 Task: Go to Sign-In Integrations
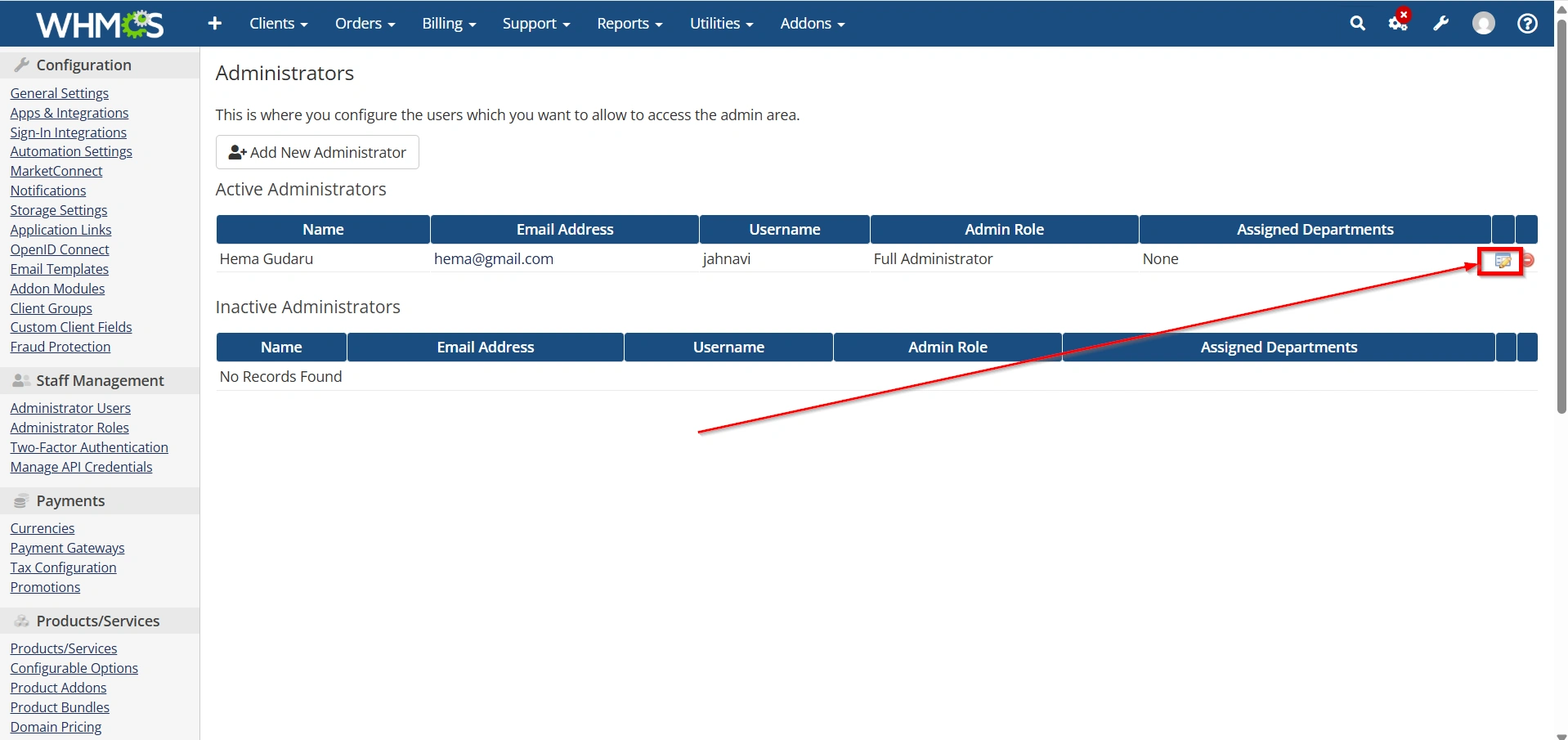68,132
